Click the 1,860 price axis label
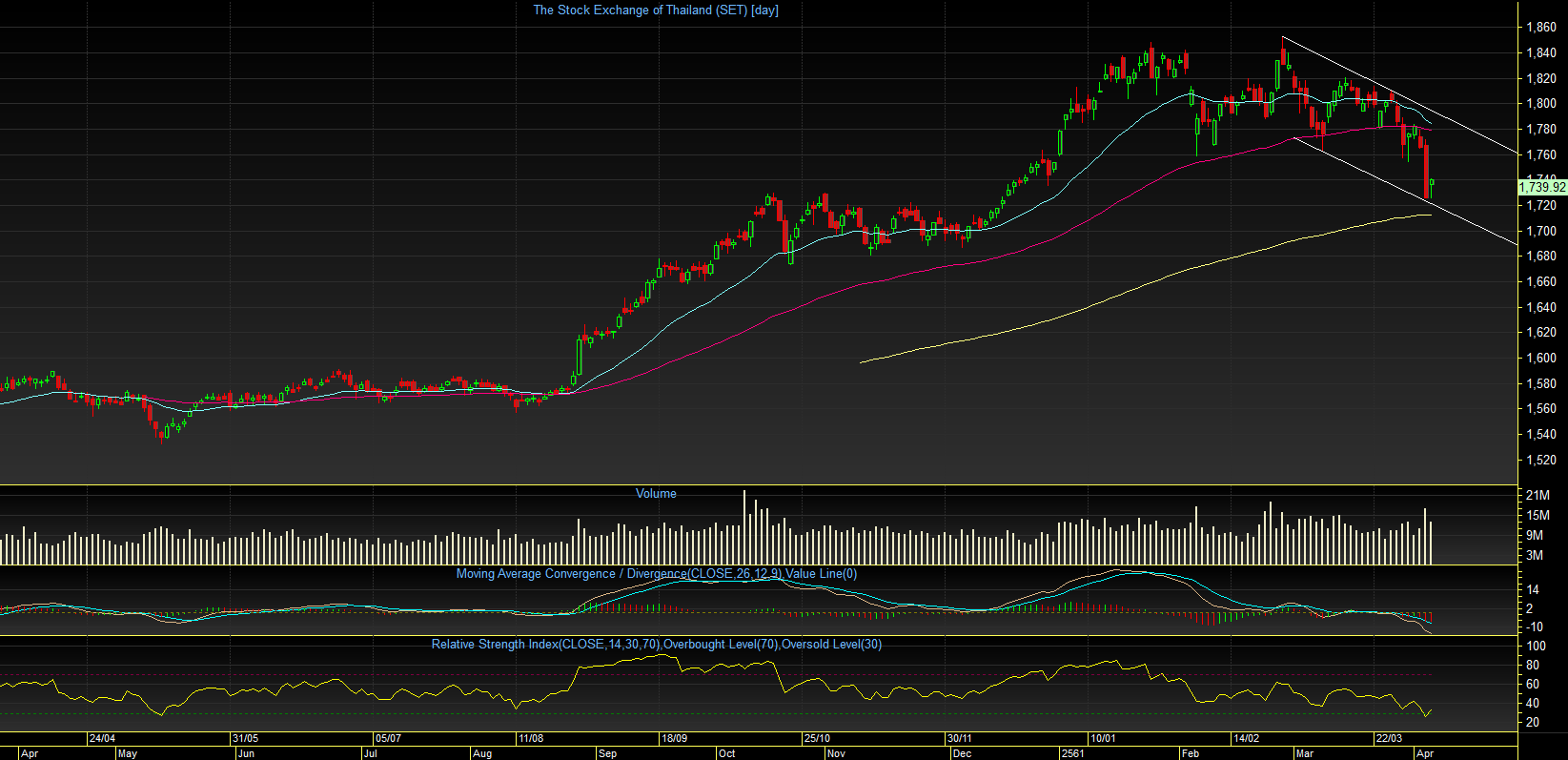Viewport: 1568px width, 760px height. click(x=1541, y=27)
